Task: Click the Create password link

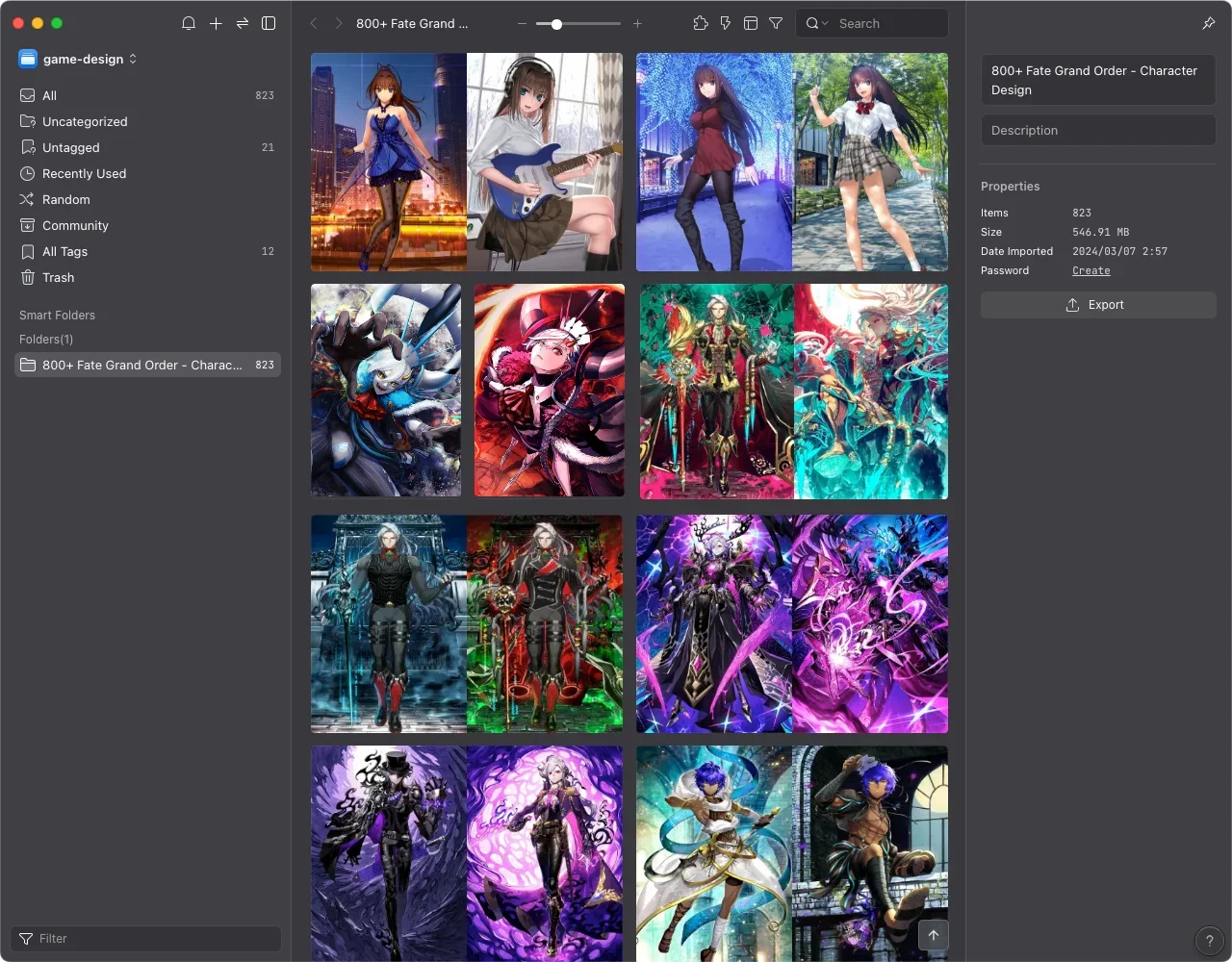Action: coord(1091,270)
